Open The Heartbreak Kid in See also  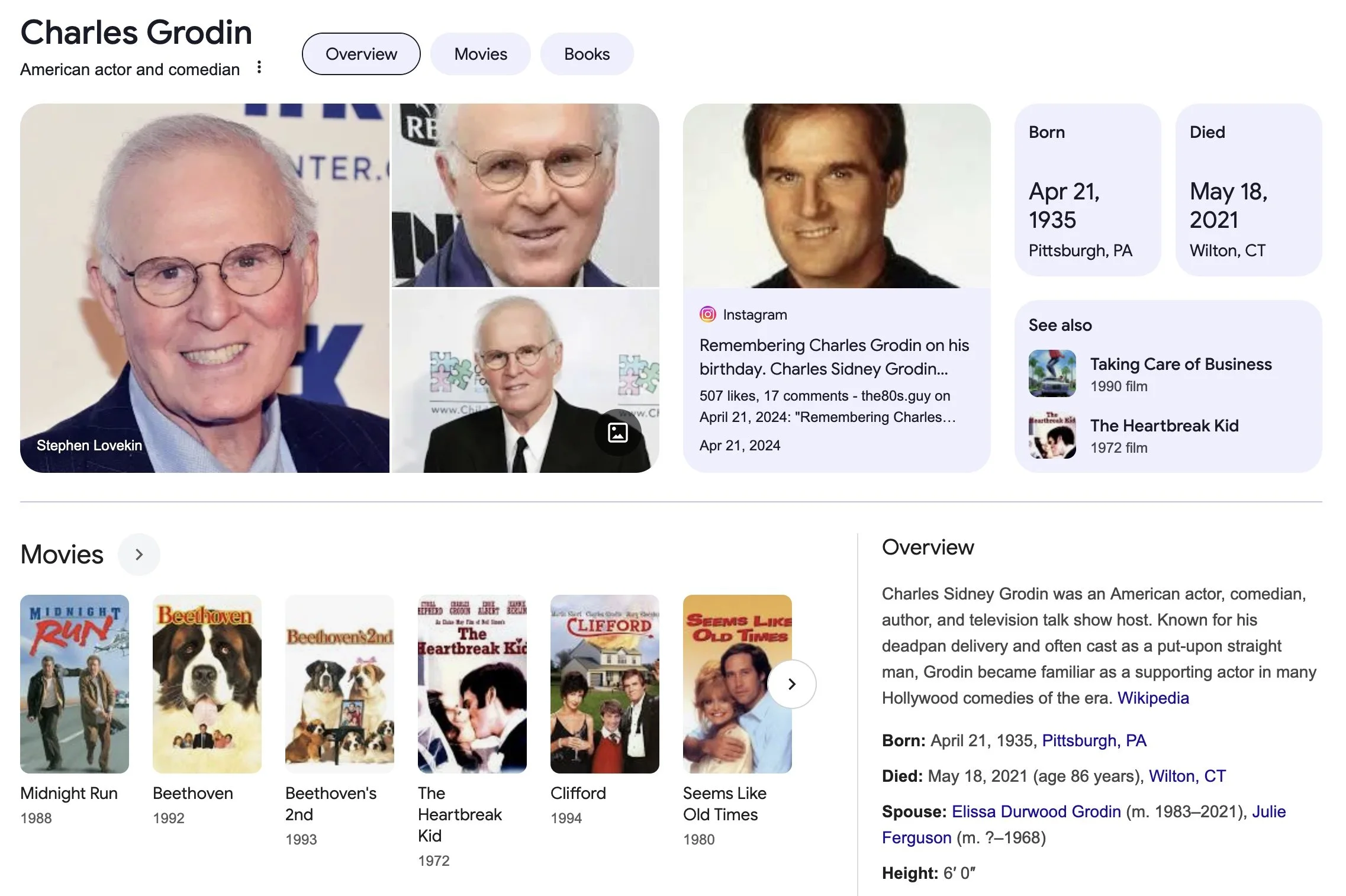(1164, 426)
